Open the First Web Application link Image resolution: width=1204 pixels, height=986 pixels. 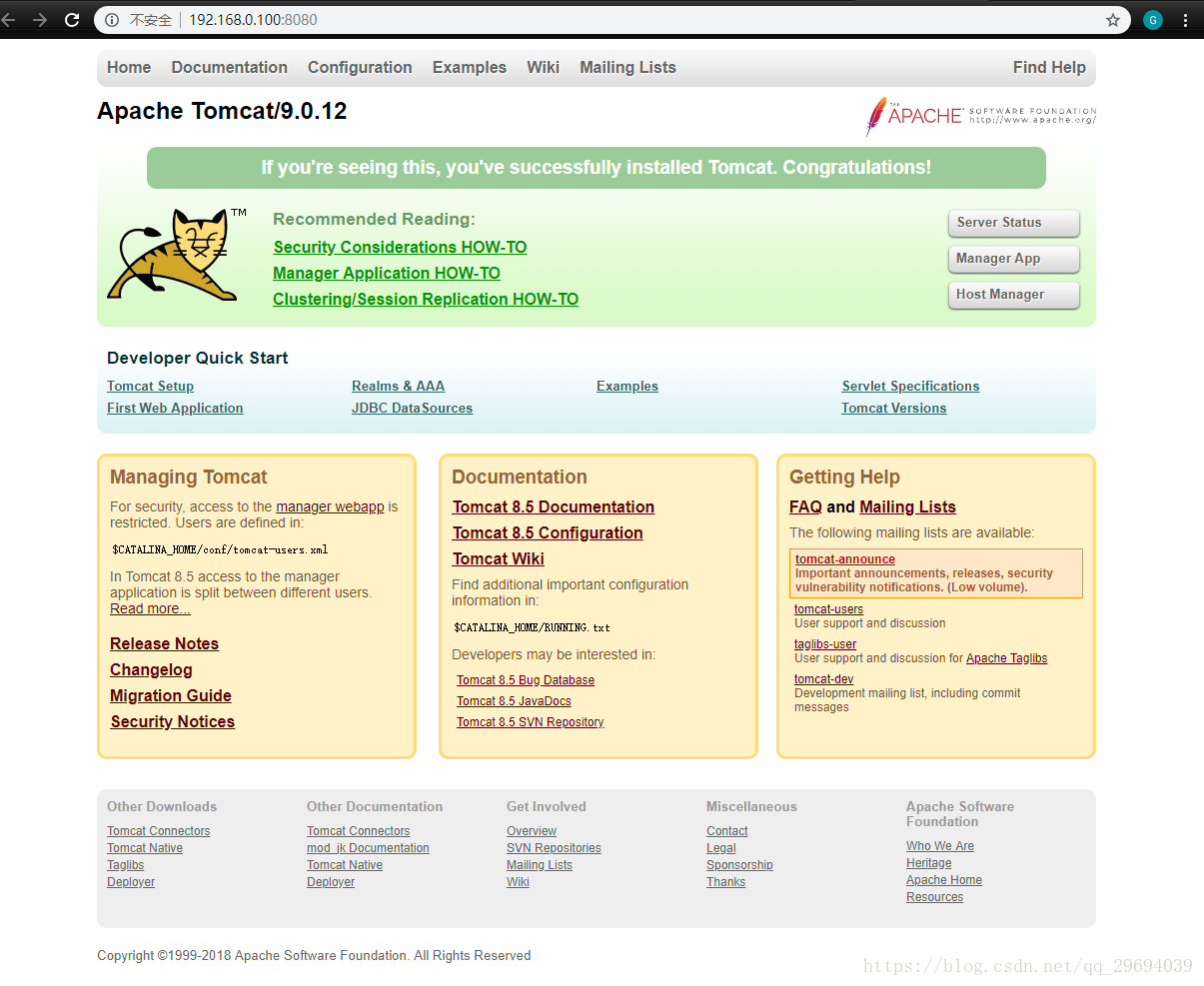click(175, 409)
